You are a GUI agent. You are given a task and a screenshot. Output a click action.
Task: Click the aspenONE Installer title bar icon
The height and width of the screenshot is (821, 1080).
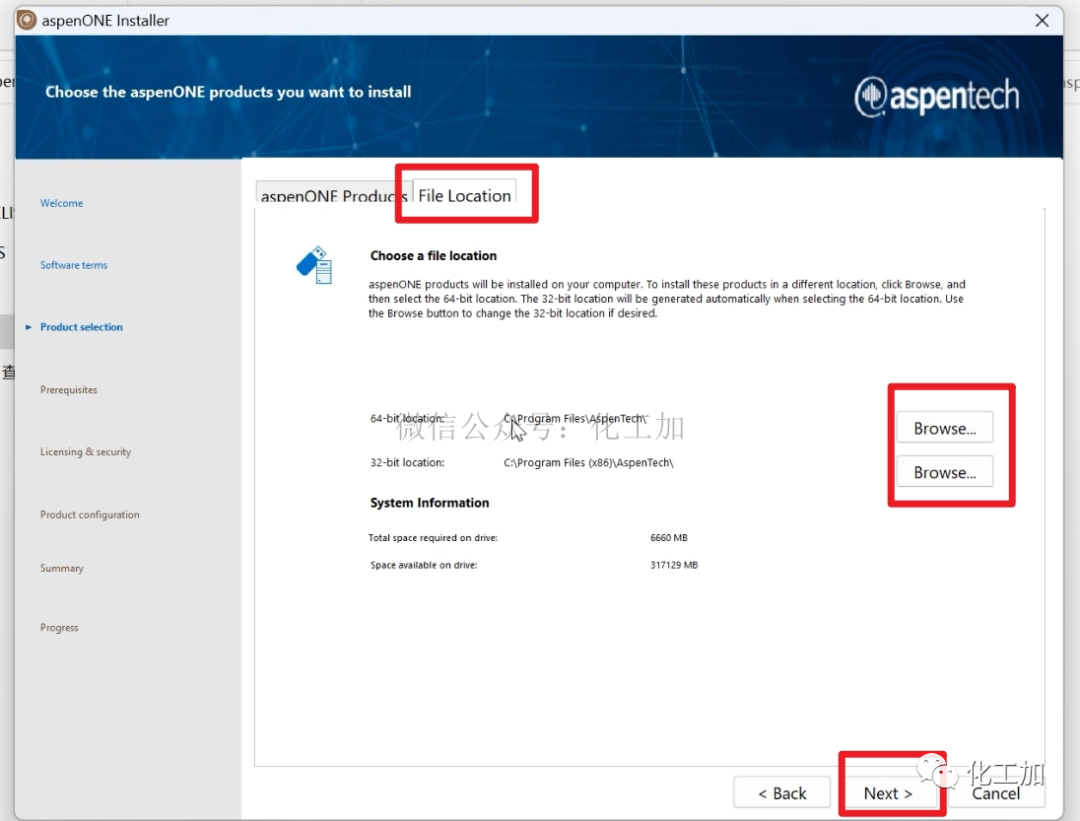pos(26,20)
